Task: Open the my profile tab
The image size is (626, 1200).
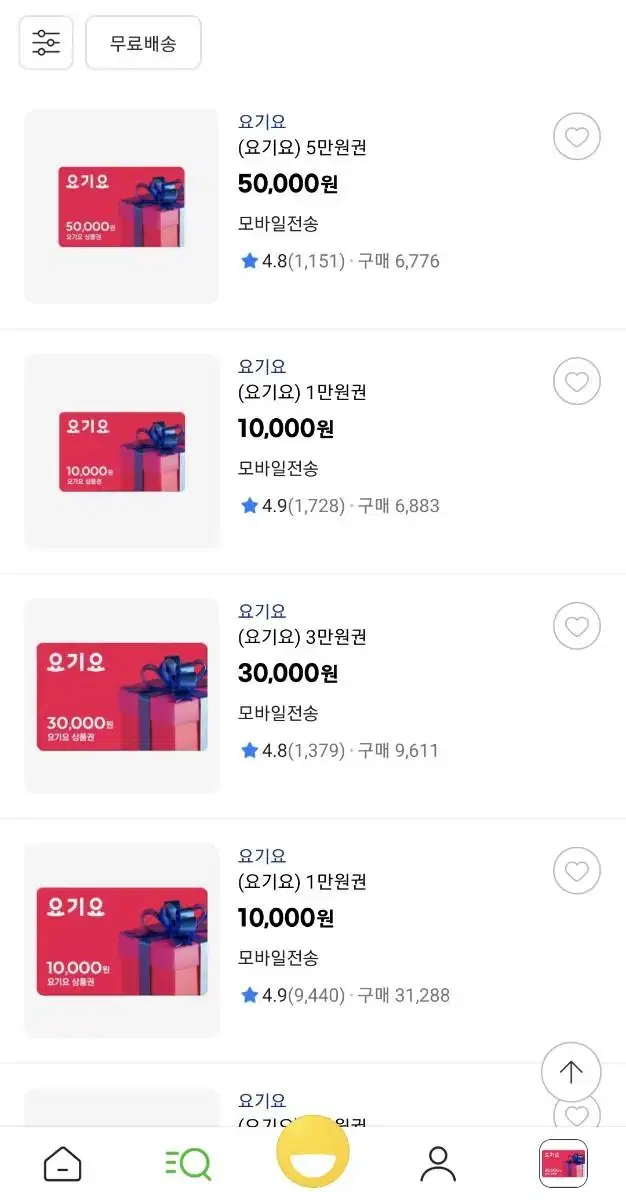Action: [438, 1164]
